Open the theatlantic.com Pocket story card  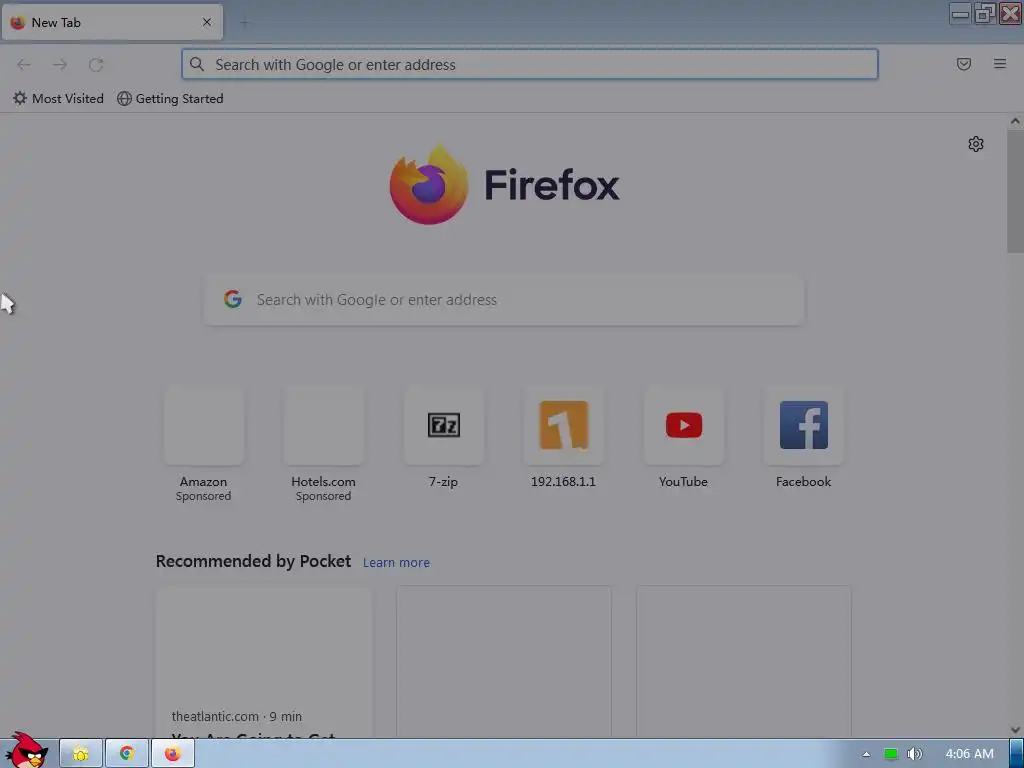[x=264, y=662]
